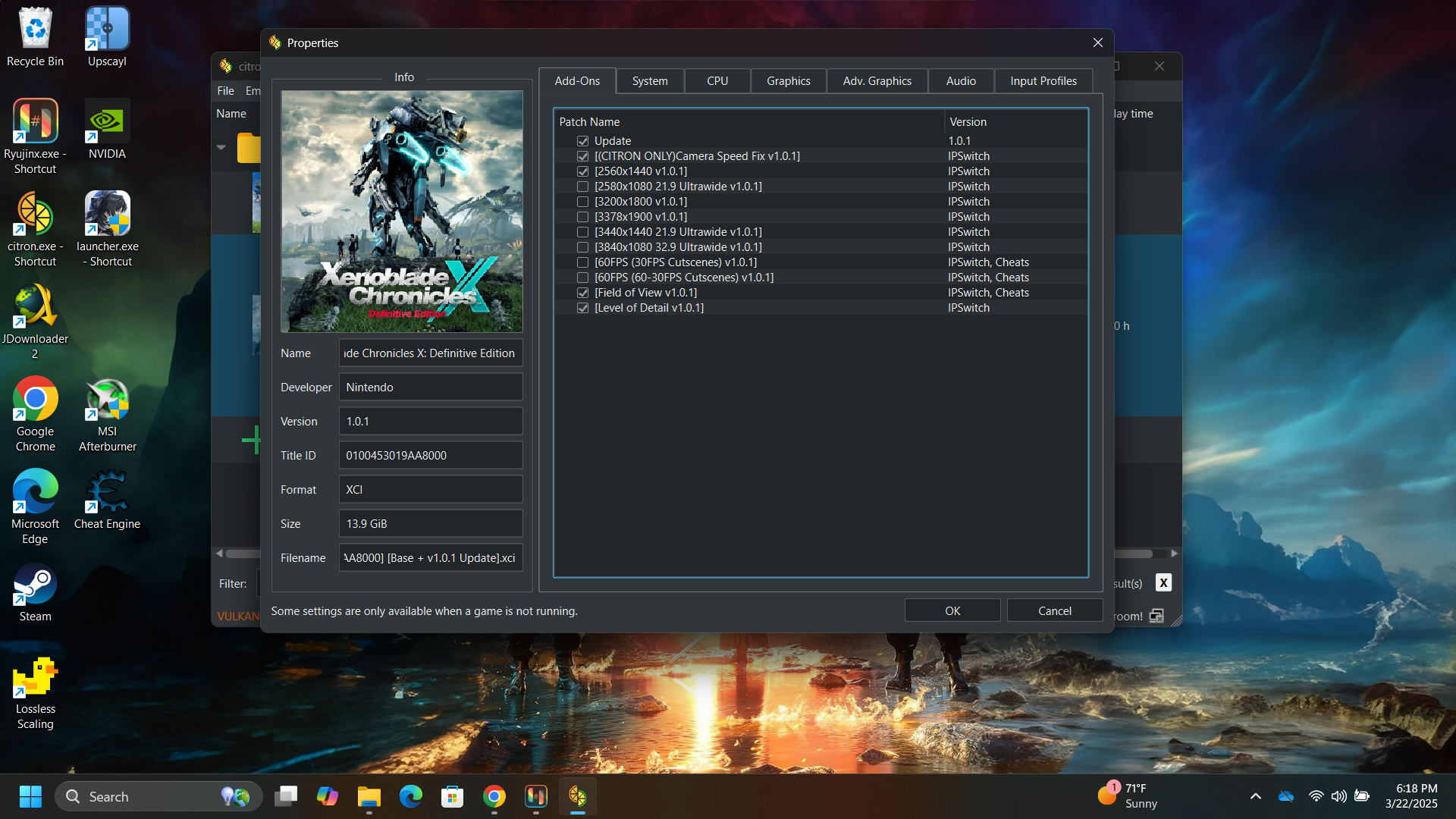Check the 60FPS (60-30FPS Cutscenes) patch
This screenshot has height=819, width=1456.
click(582, 278)
